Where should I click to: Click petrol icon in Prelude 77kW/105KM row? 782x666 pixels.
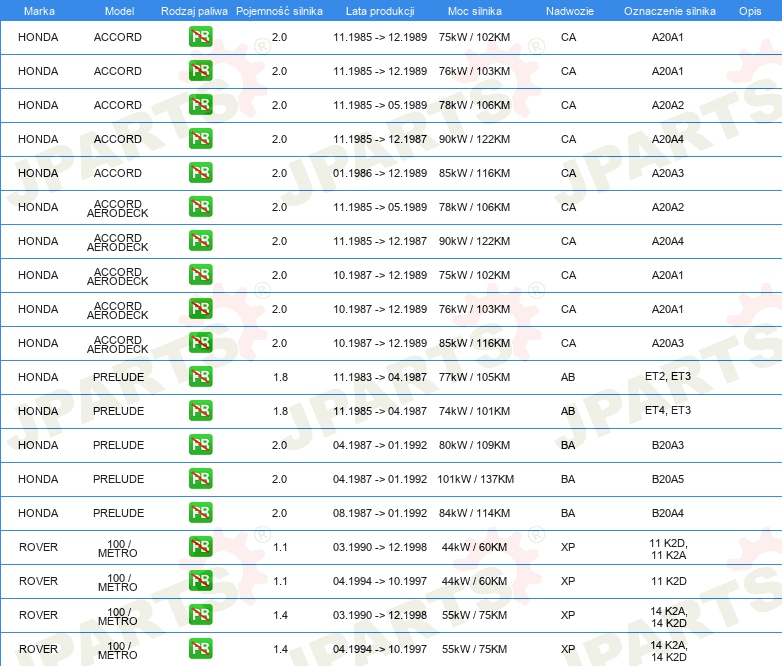[200, 376]
